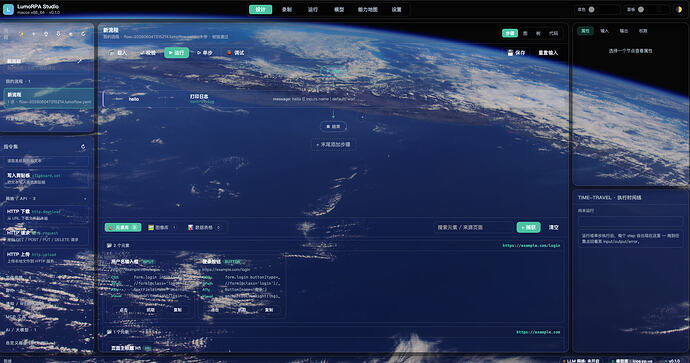Image resolution: width=690 pixels, height=363 pixels.
Task: Click 抓取 on the 用户名输入框 card
Action: (x=150, y=310)
